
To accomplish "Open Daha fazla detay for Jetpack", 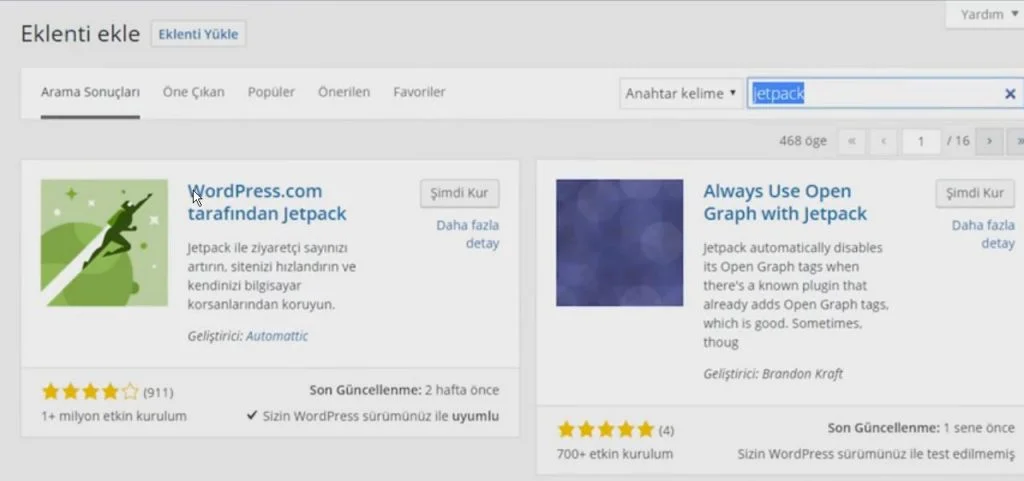I will pos(467,234).
